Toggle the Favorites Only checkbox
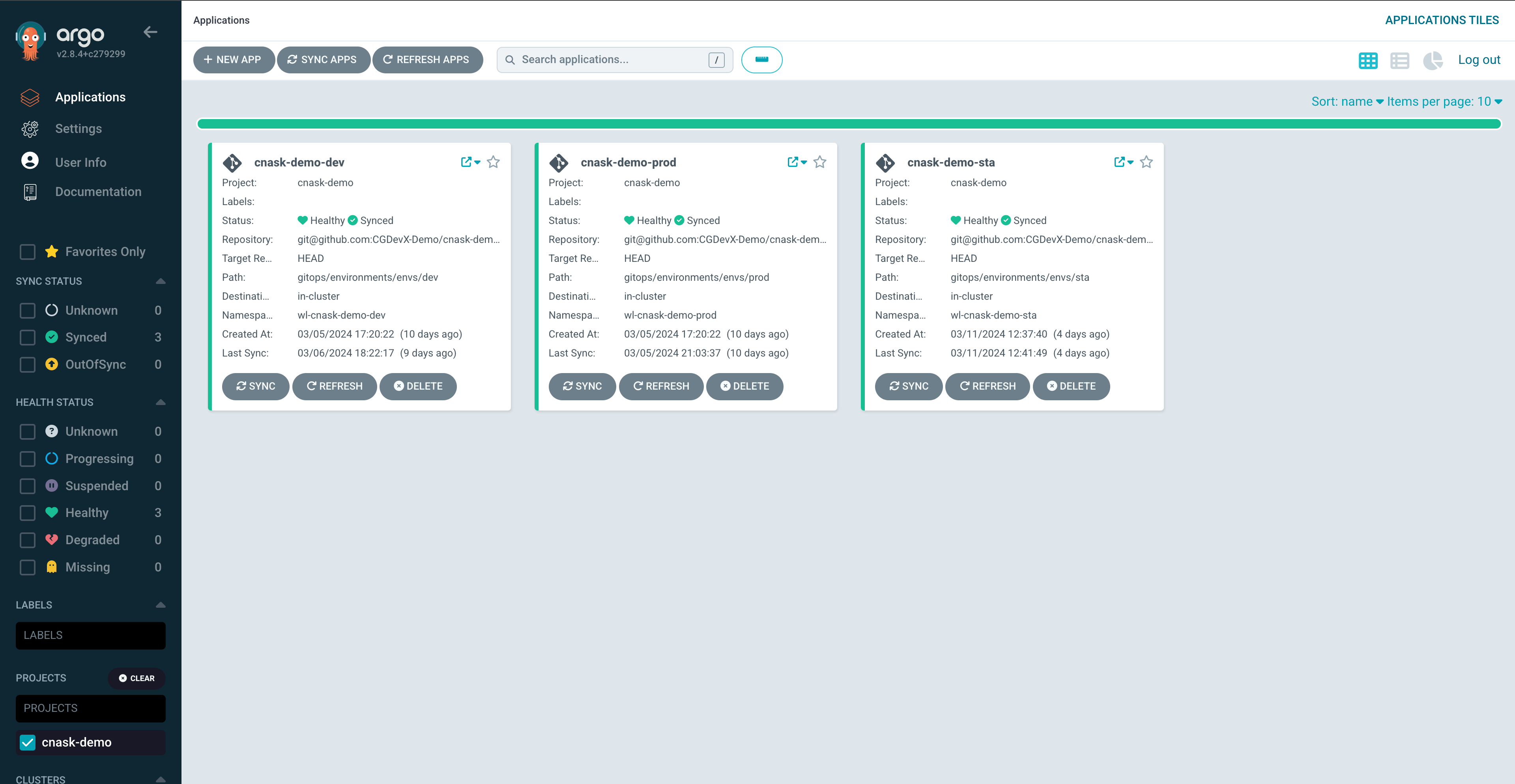 pyautogui.click(x=27, y=251)
